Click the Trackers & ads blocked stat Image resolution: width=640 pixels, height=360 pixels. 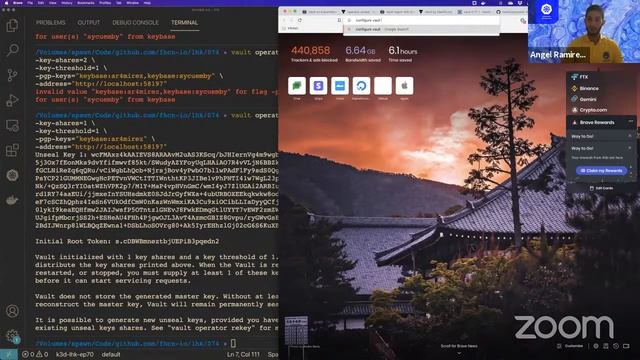[x=314, y=54]
